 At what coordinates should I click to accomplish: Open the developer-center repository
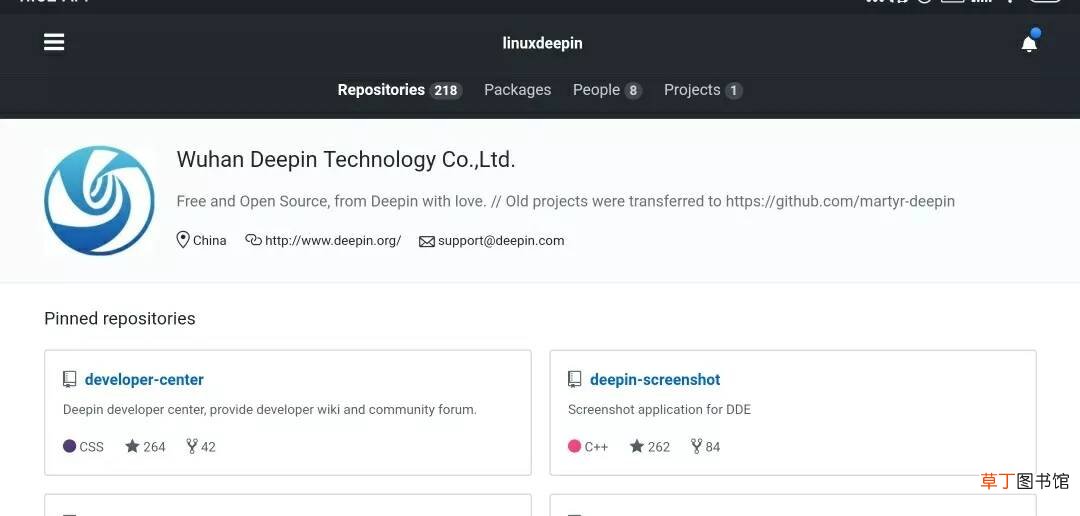click(x=144, y=380)
